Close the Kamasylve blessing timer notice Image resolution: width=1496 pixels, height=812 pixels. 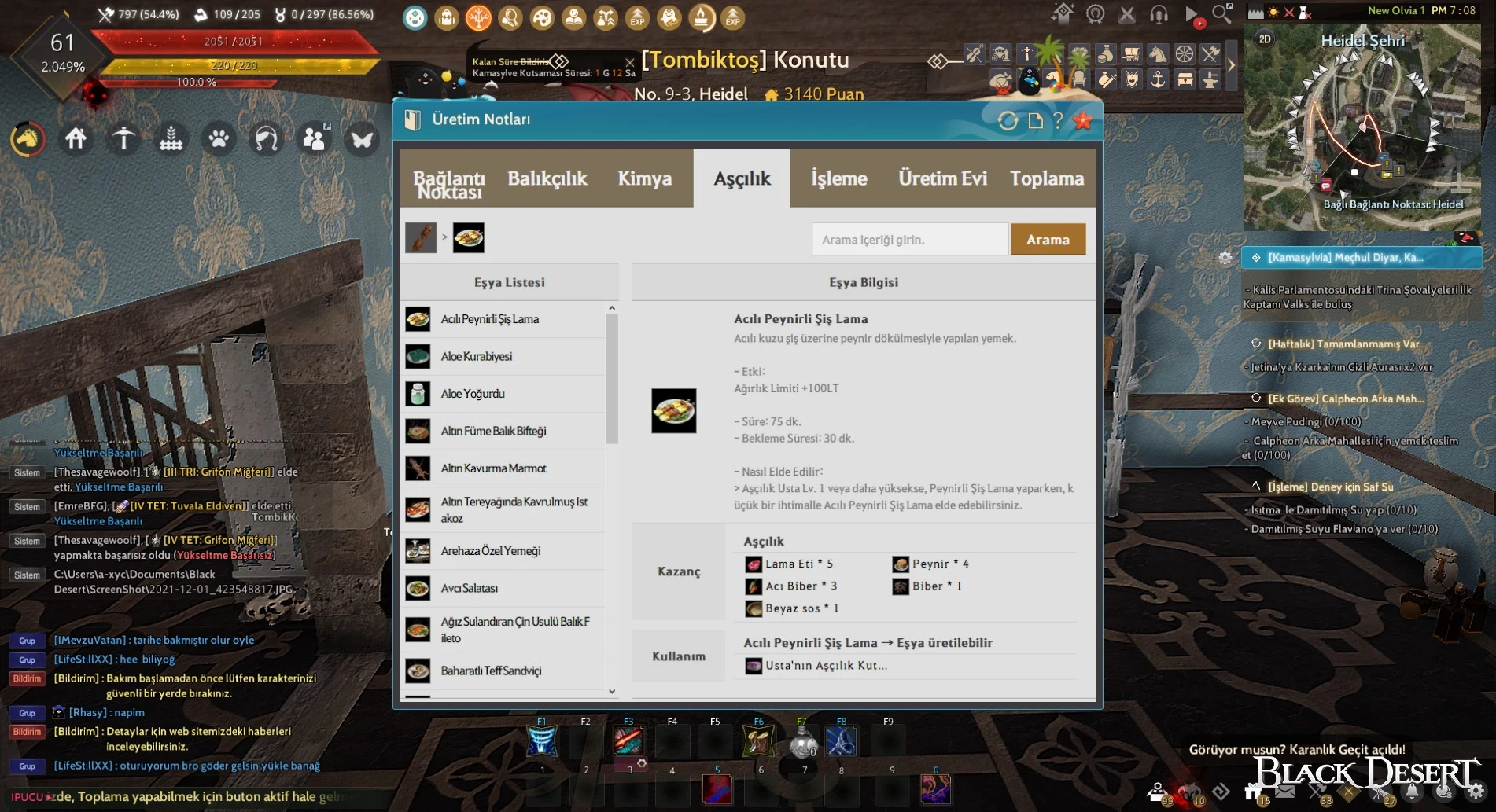(x=629, y=61)
